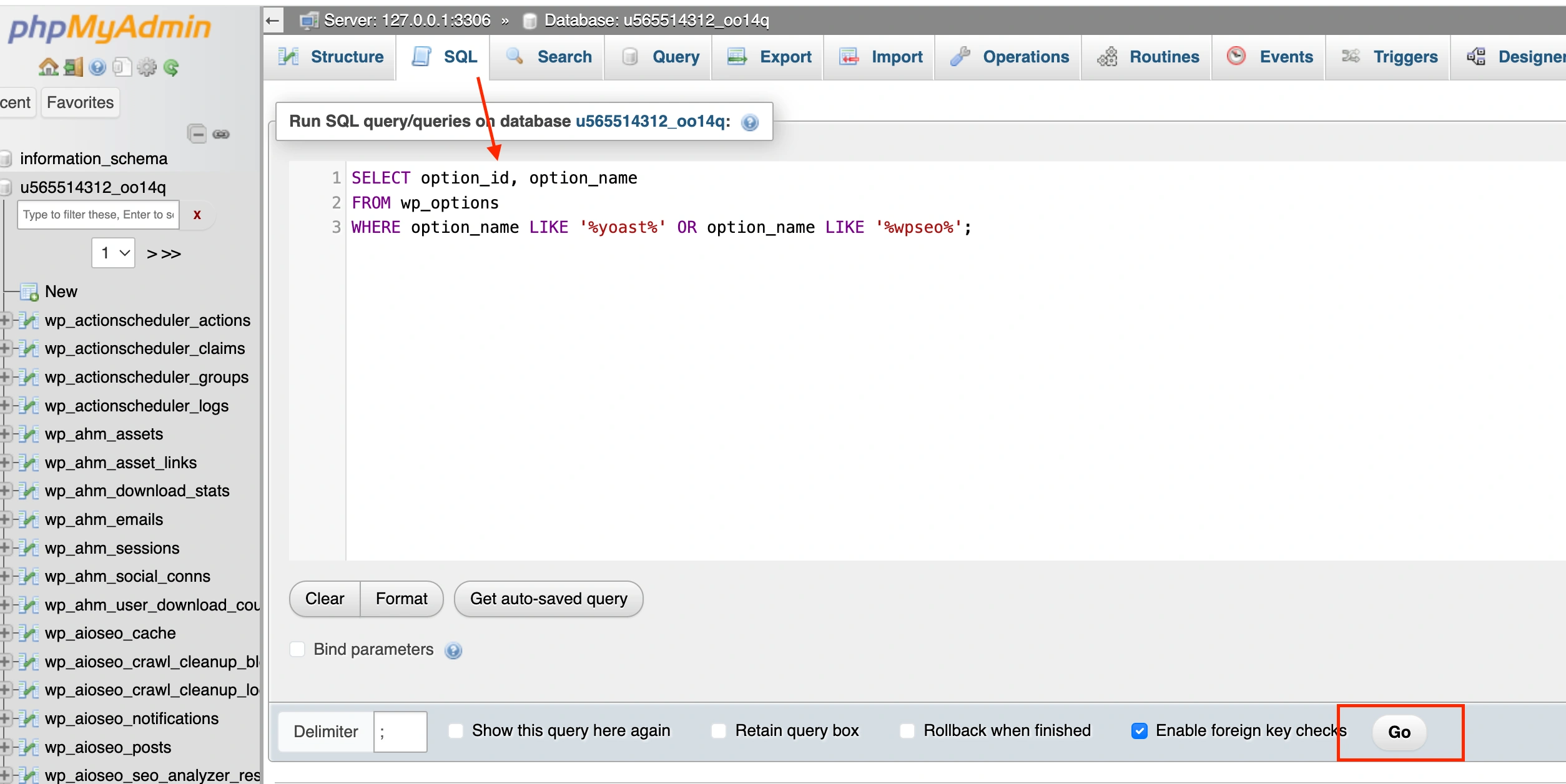The height and width of the screenshot is (784, 1566).
Task: Click the phpMyAdmin home icon
Action: pyautogui.click(x=49, y=67)
